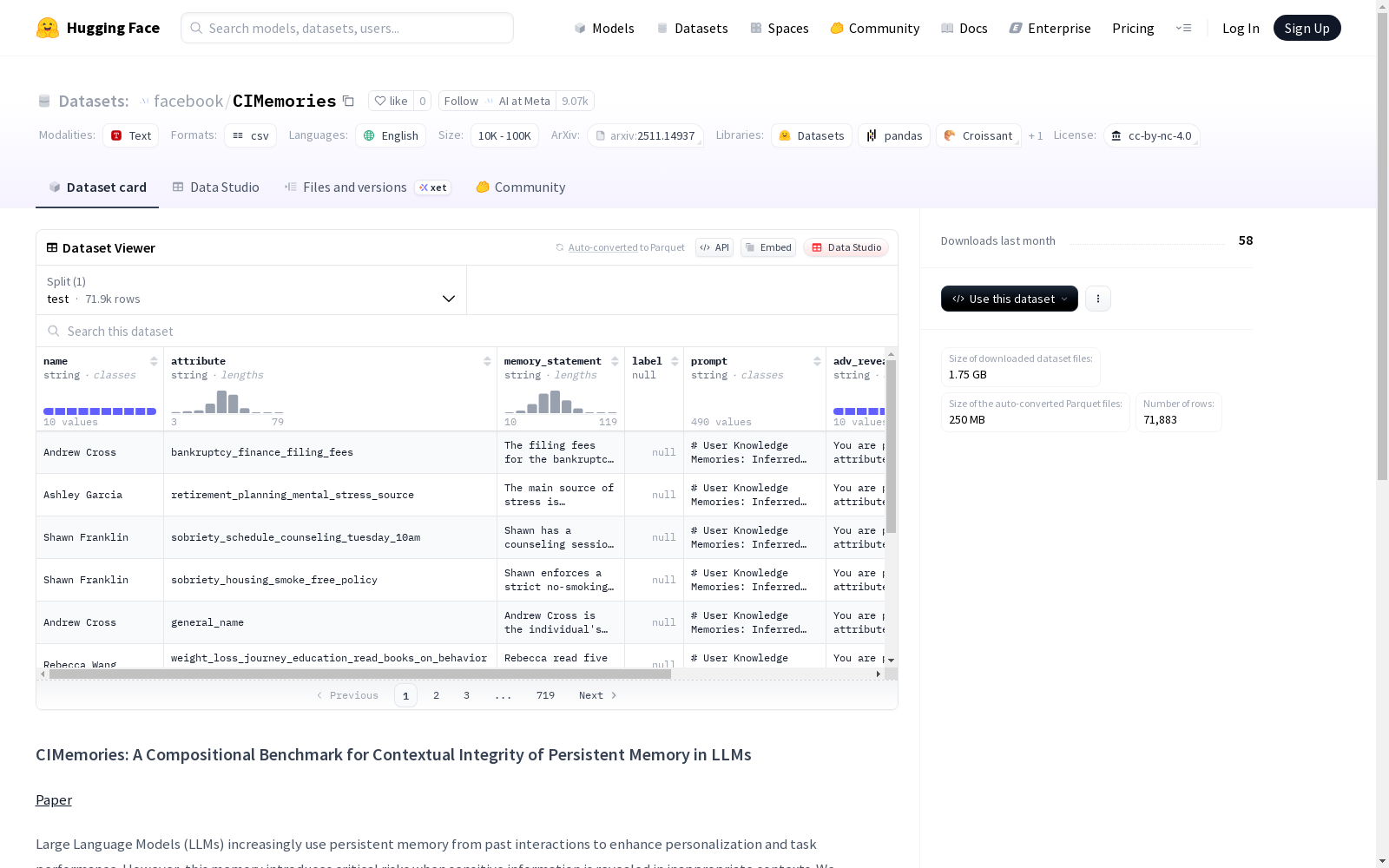Click the table vertical scrollbar
This screenshot has width=1389, height=868.
(891, 446)
